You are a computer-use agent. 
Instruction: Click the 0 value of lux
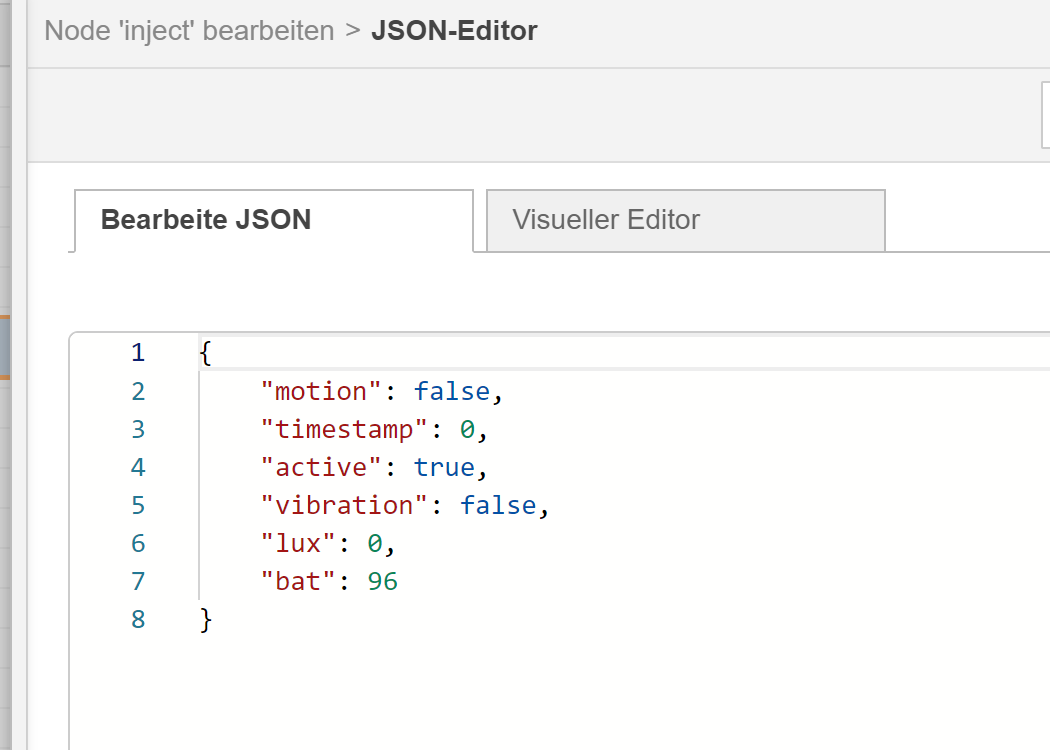(x=375, y=544)
